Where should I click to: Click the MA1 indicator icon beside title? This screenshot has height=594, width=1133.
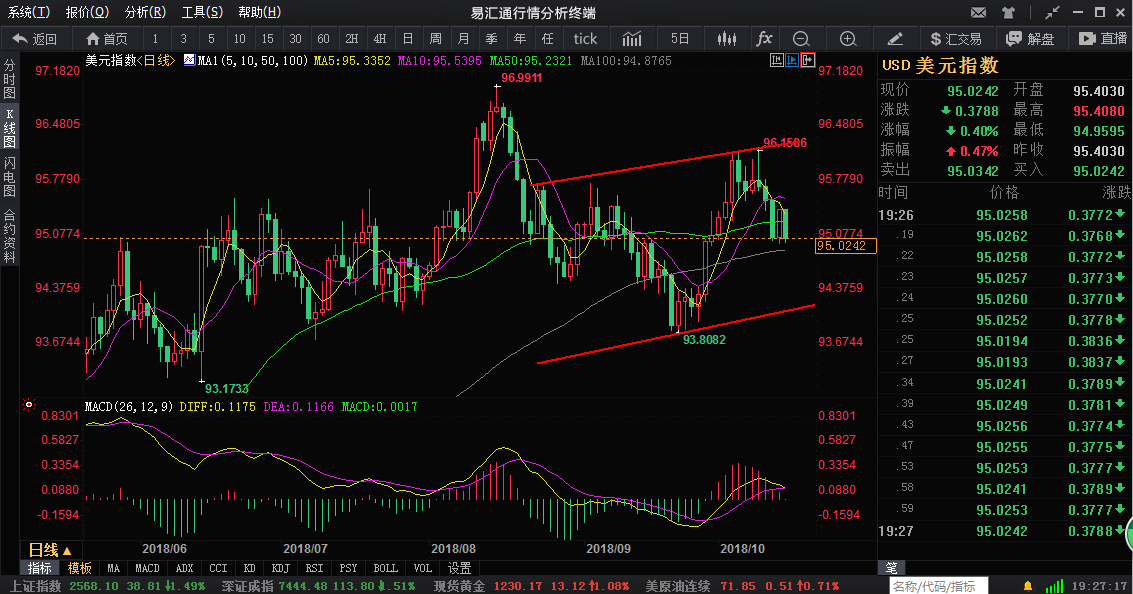point(188,61)
